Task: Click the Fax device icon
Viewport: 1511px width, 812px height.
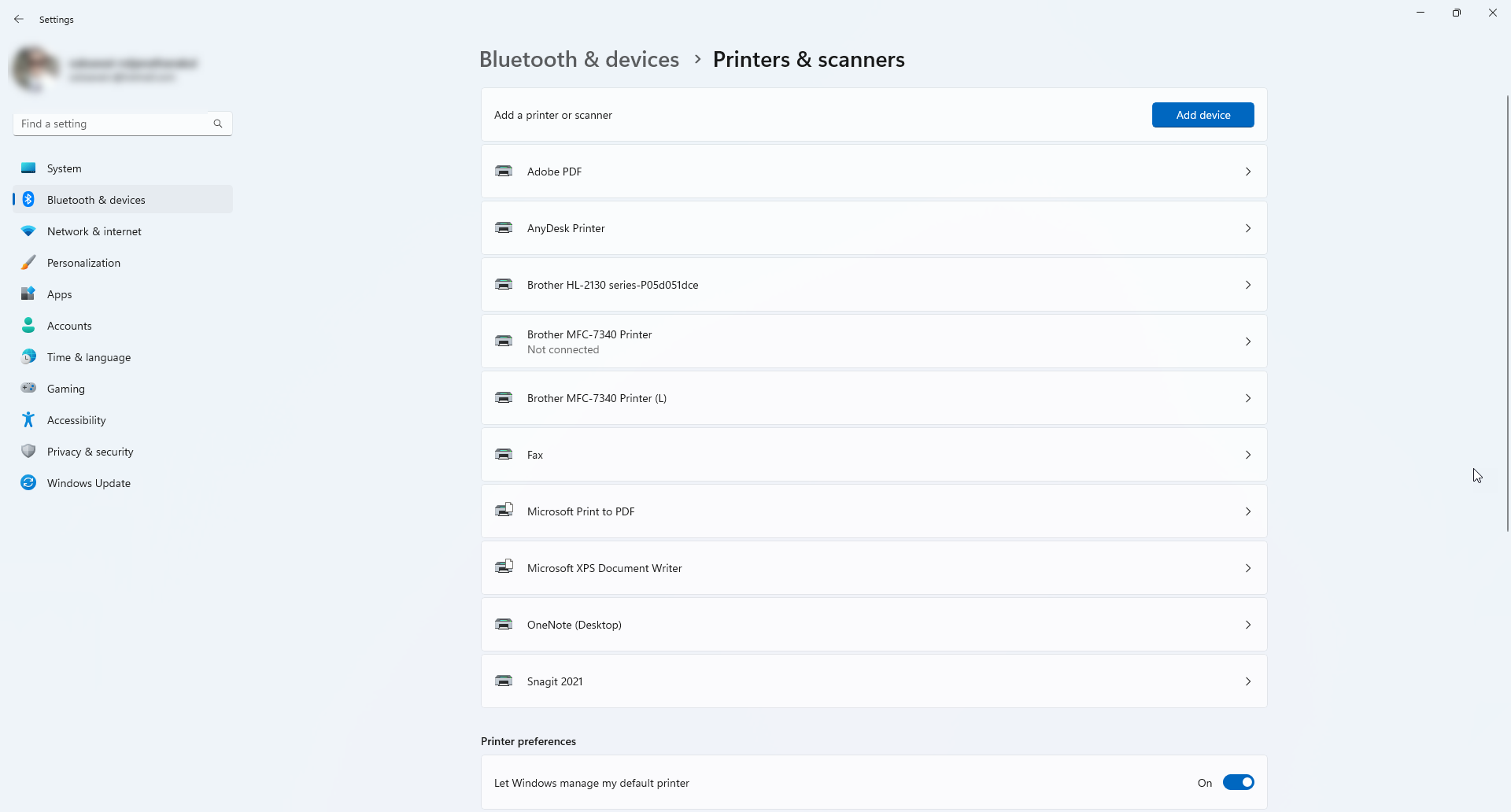Action: click(504, 454)
